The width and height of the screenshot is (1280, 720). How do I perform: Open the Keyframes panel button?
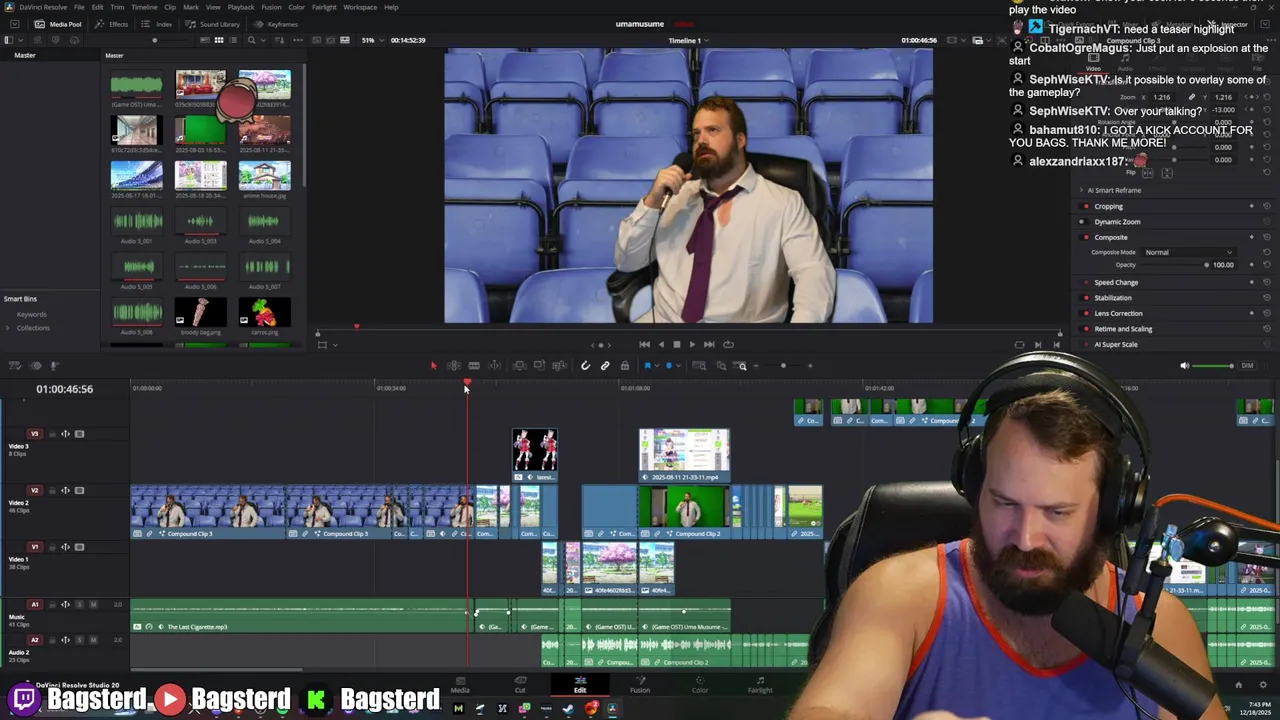276,24
